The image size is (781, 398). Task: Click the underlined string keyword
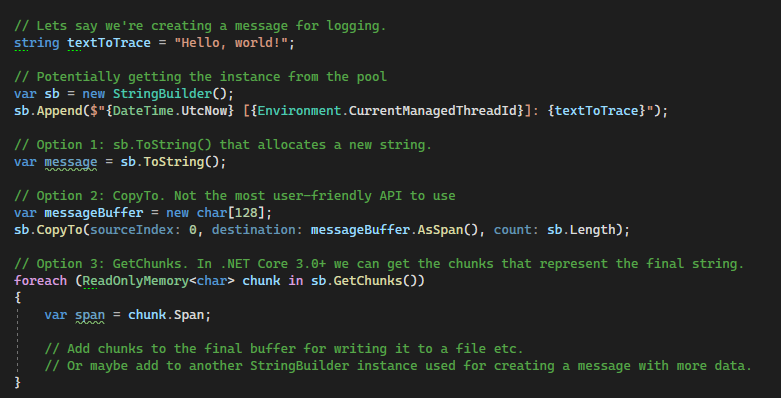coord(36,43)
